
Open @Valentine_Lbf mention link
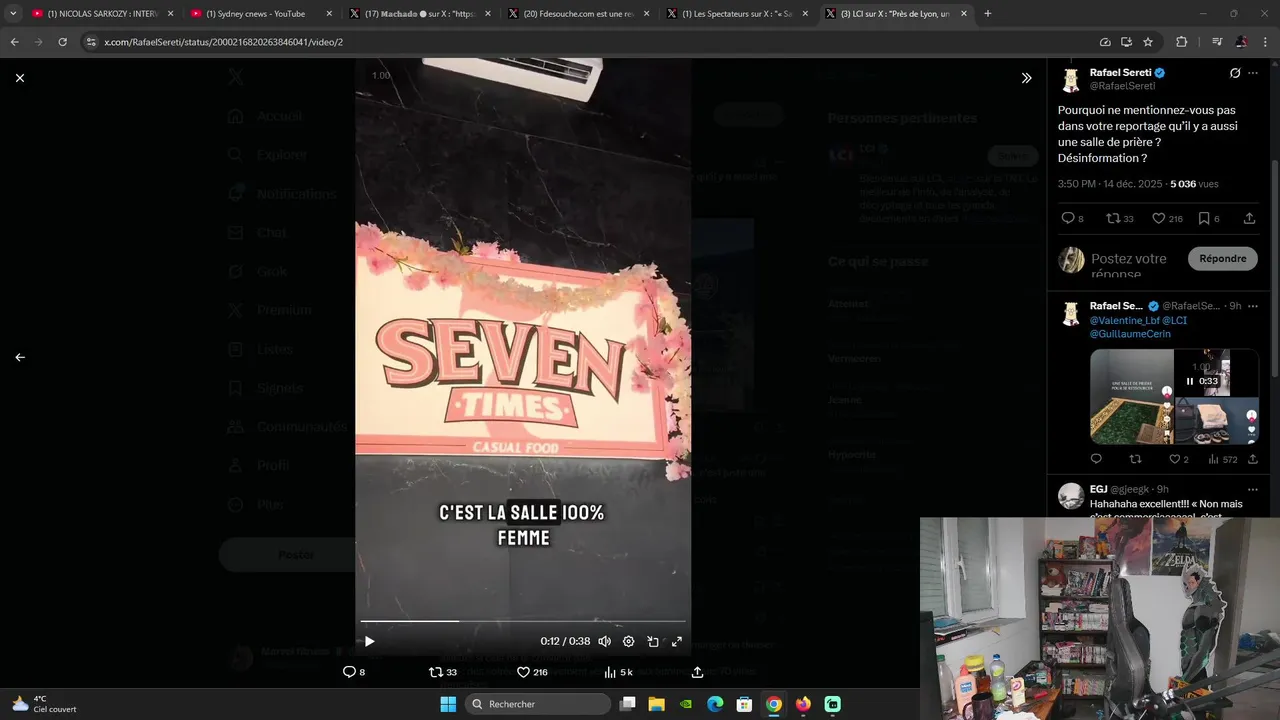(1124, 320)
